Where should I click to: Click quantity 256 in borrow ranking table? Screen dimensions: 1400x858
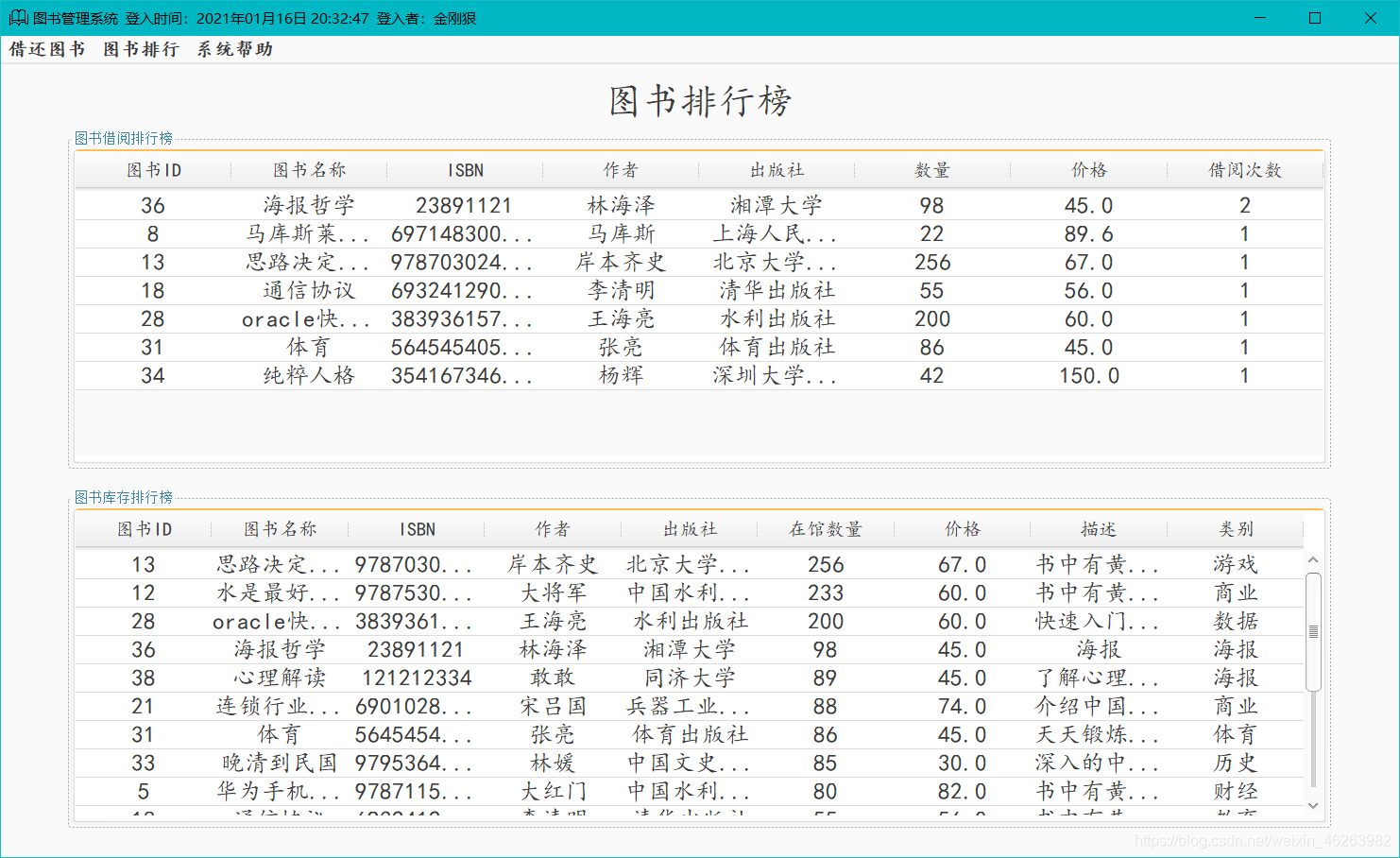(x=932, y=262)
